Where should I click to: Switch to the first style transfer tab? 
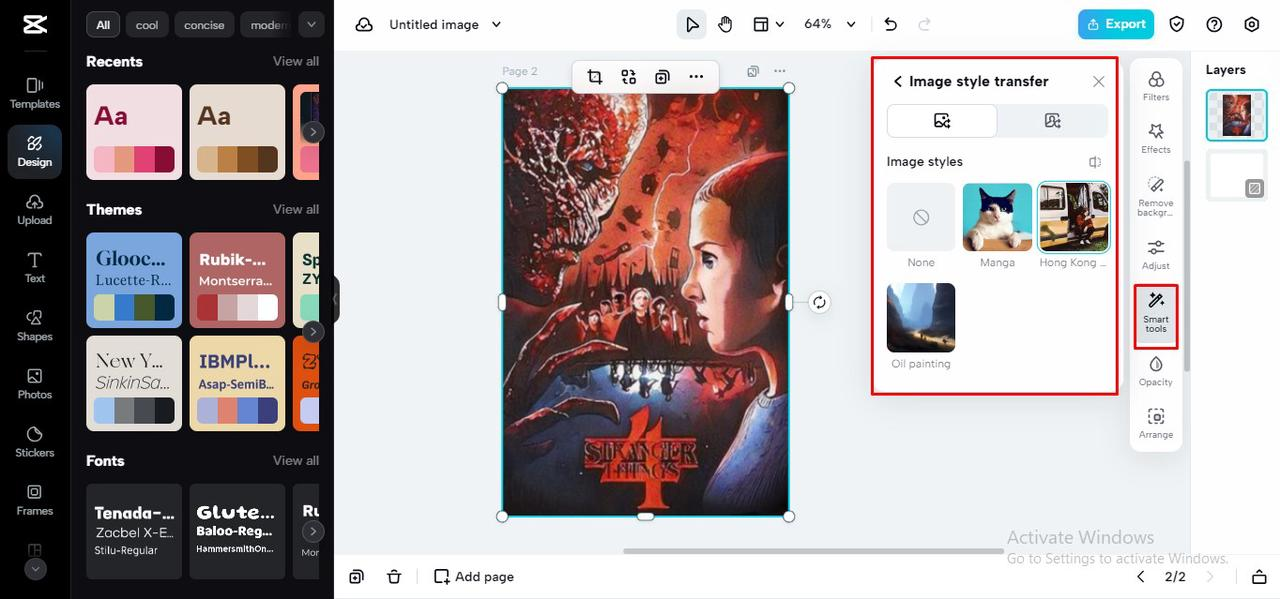coord(942,121)
